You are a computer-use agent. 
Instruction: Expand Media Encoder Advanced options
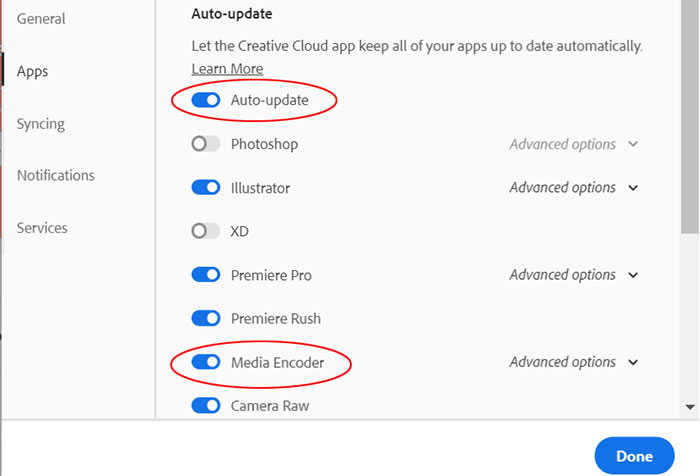(633, 362)
